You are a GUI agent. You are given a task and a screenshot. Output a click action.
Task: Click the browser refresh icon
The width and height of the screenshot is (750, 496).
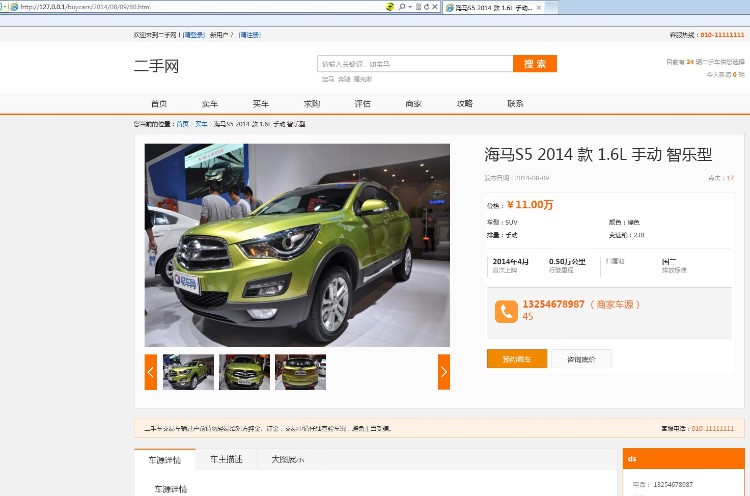click(x=426, y=7)
